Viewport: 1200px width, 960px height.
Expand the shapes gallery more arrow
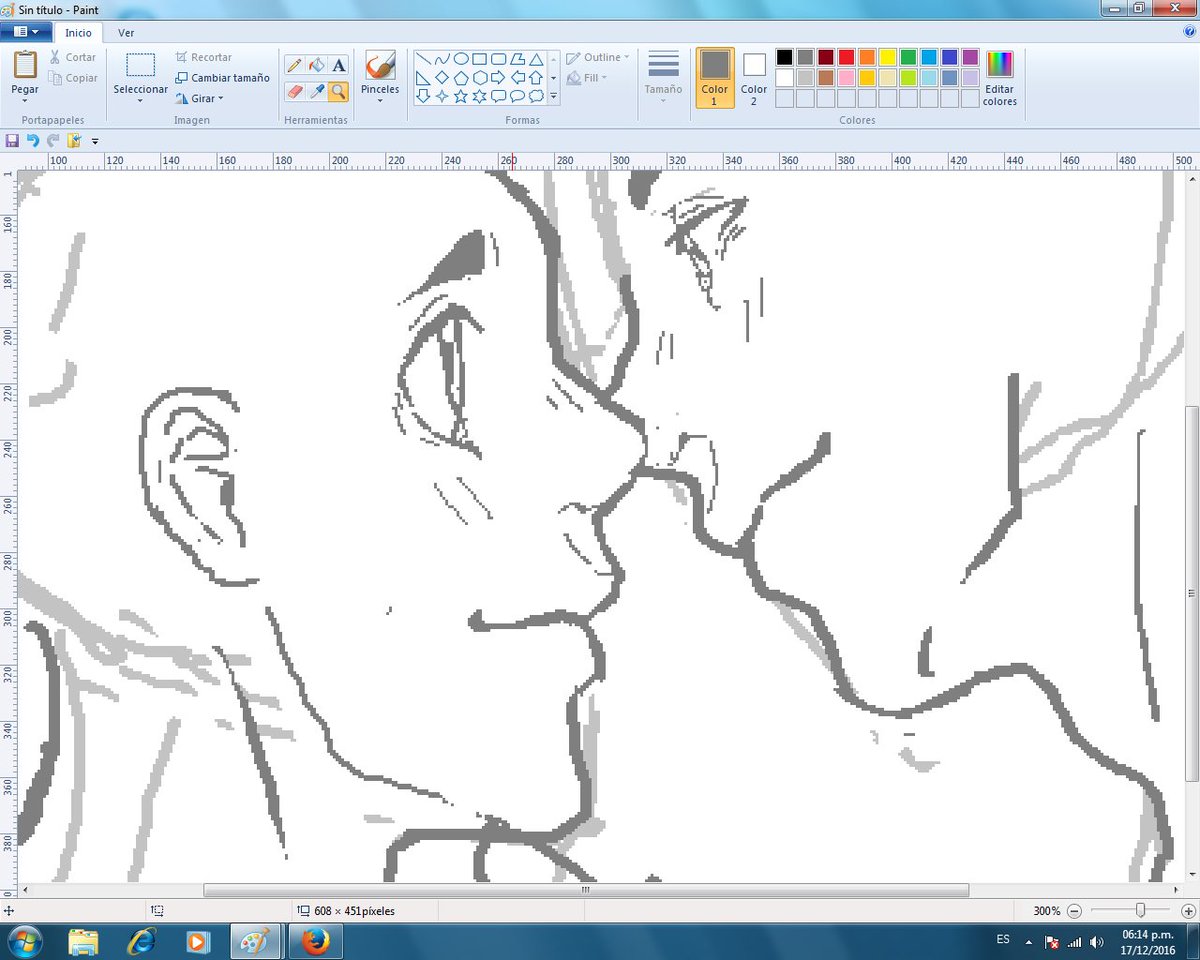[554, 97]
